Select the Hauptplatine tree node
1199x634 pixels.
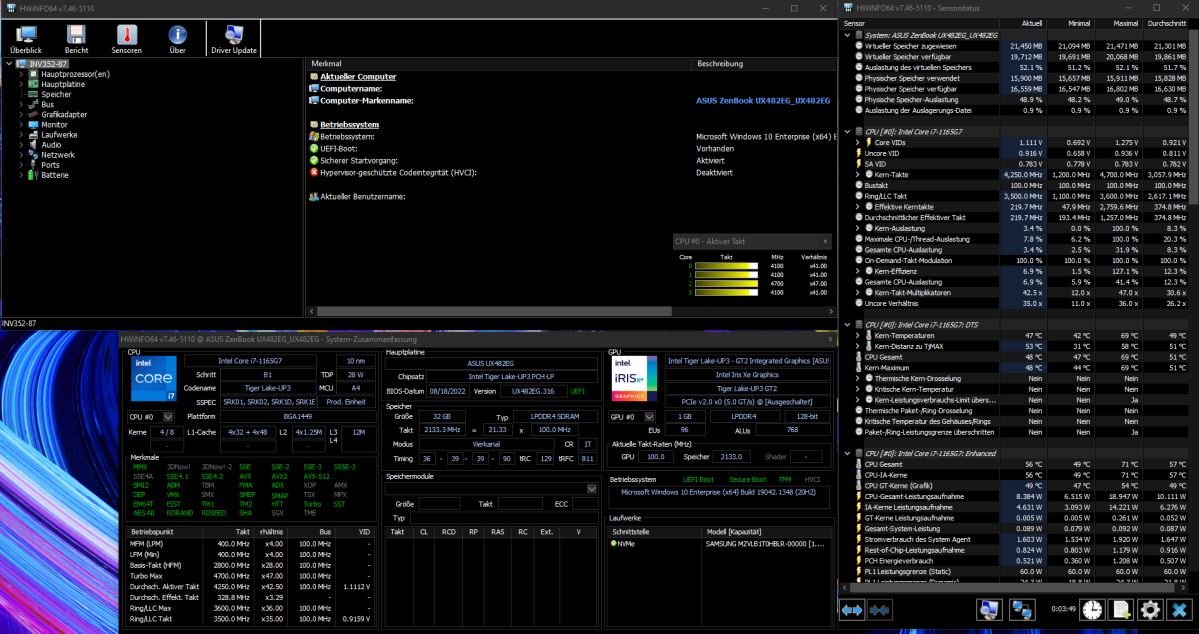click(x=63, y=84)
